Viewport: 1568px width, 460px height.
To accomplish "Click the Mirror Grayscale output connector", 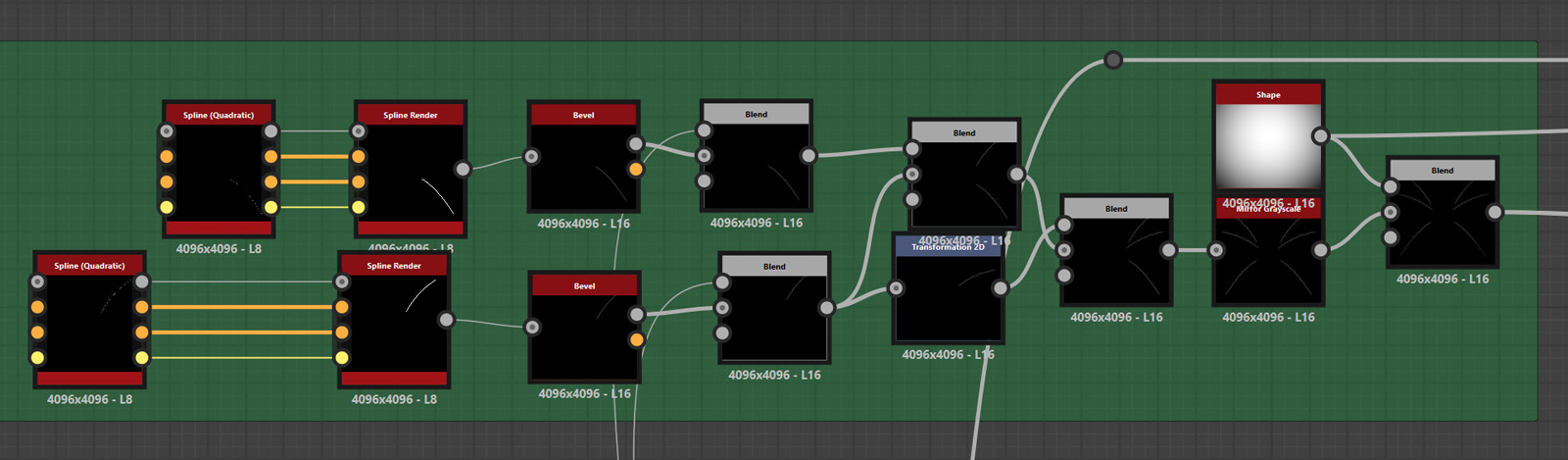I will pyautogui.click(x=1320, y=250).
